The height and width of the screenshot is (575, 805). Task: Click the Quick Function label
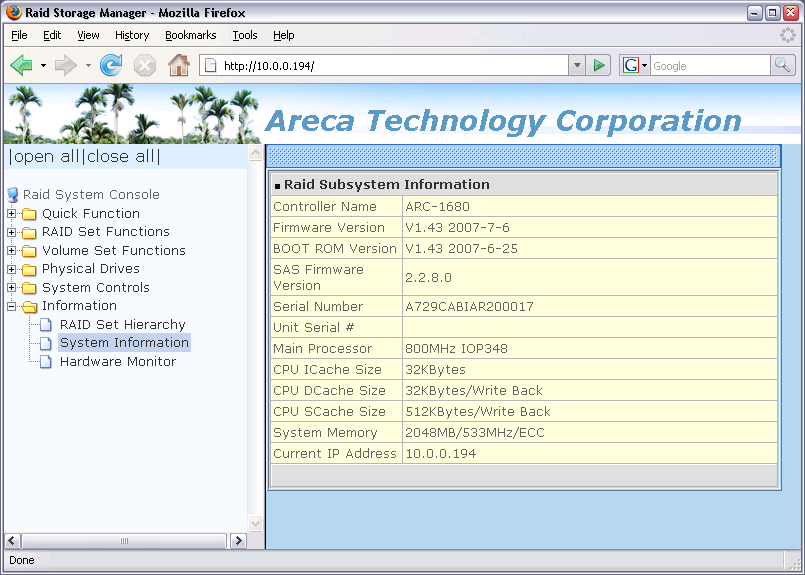pos(91,214)
